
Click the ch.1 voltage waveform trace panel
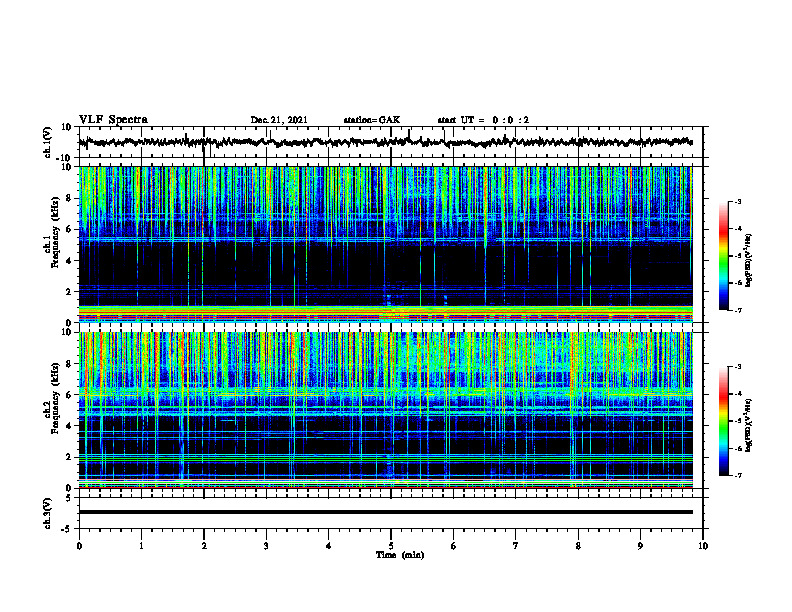coord(390,142)
